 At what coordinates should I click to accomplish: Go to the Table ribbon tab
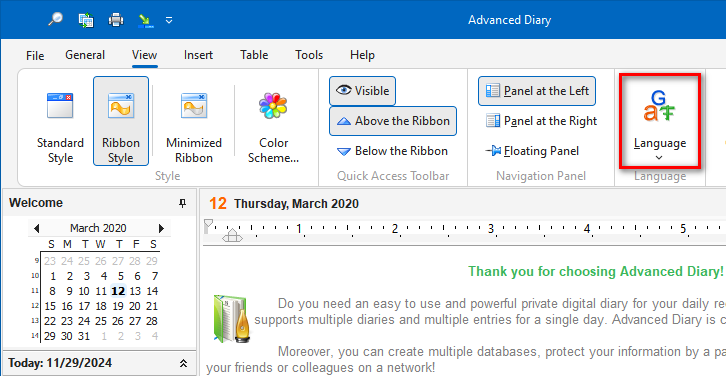coord(254,55)
